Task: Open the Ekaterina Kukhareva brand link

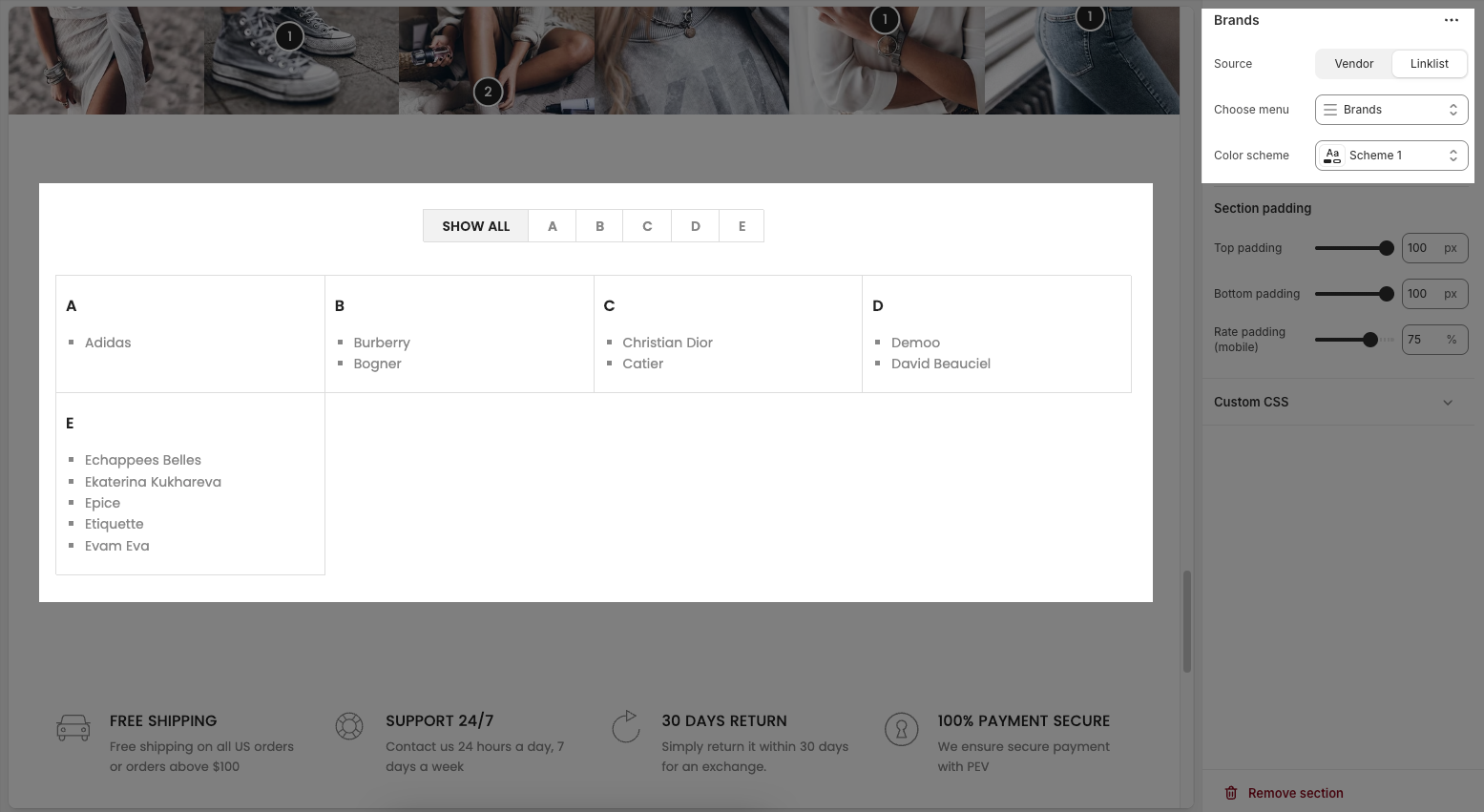Action: pos(153,482)
